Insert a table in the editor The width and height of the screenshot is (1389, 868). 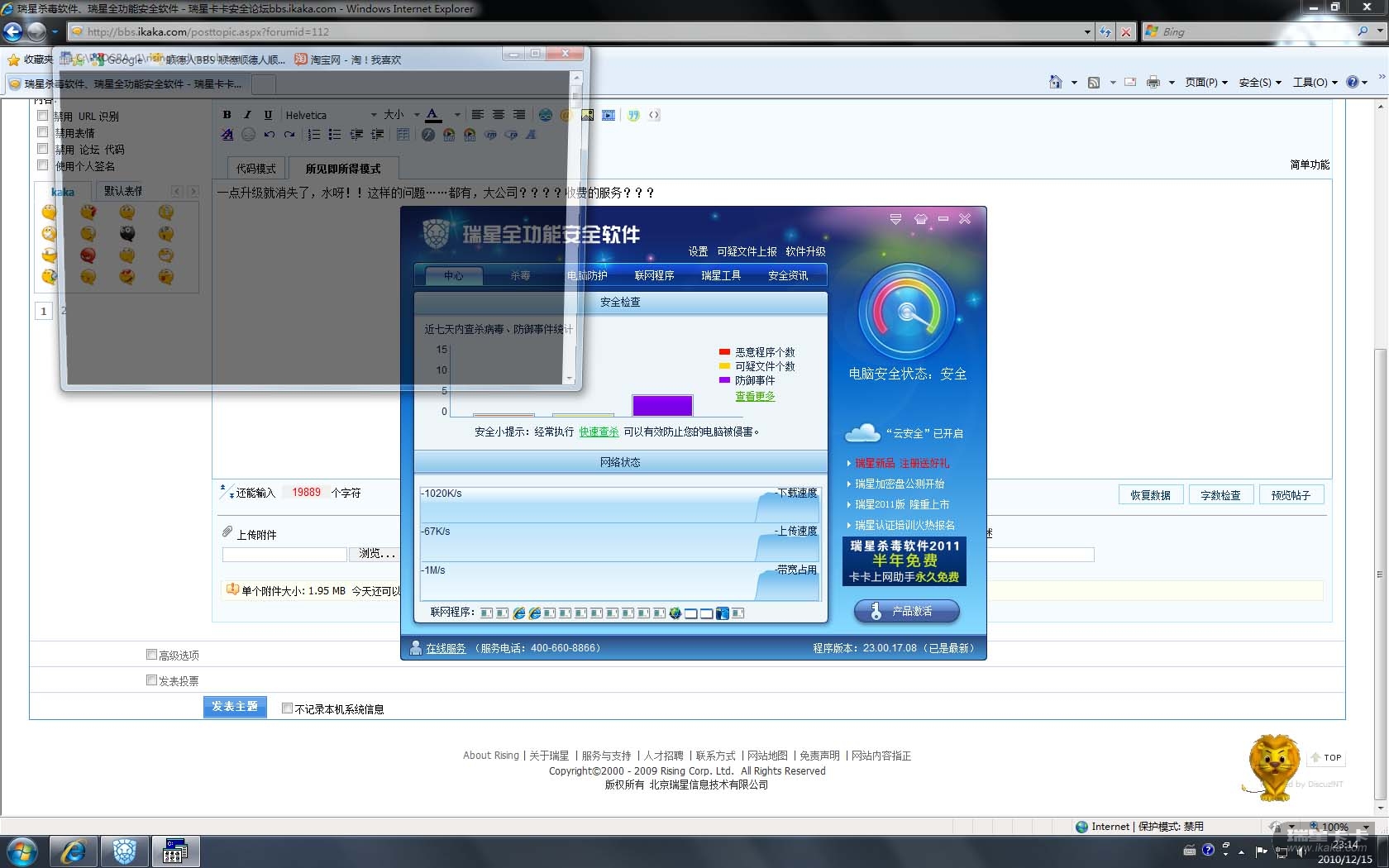click(403, 134)
